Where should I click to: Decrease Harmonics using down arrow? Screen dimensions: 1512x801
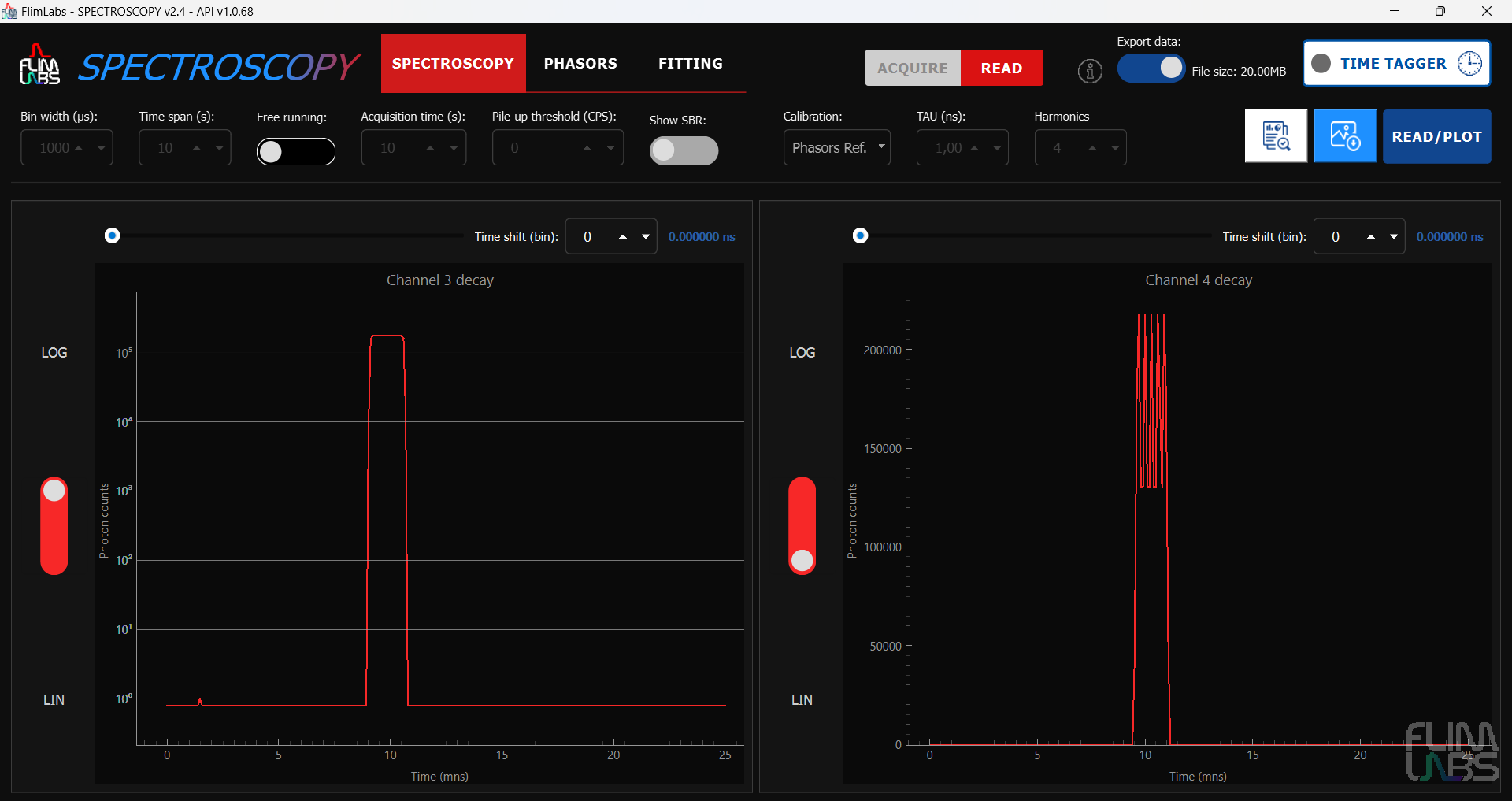(x=1115, y=148)
